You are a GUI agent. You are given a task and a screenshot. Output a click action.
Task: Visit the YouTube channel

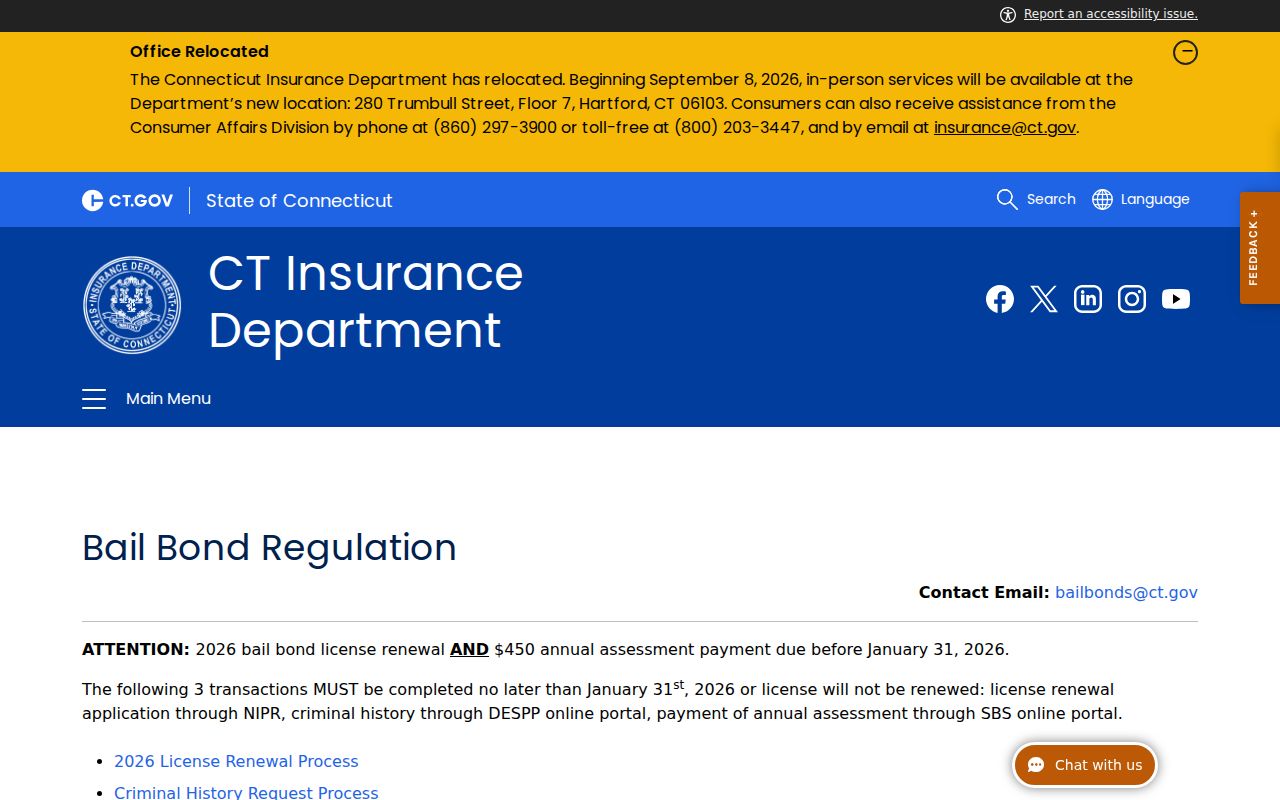1176,299
